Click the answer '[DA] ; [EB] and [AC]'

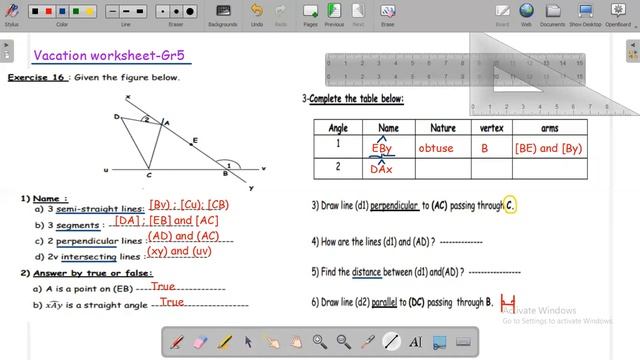167,220
